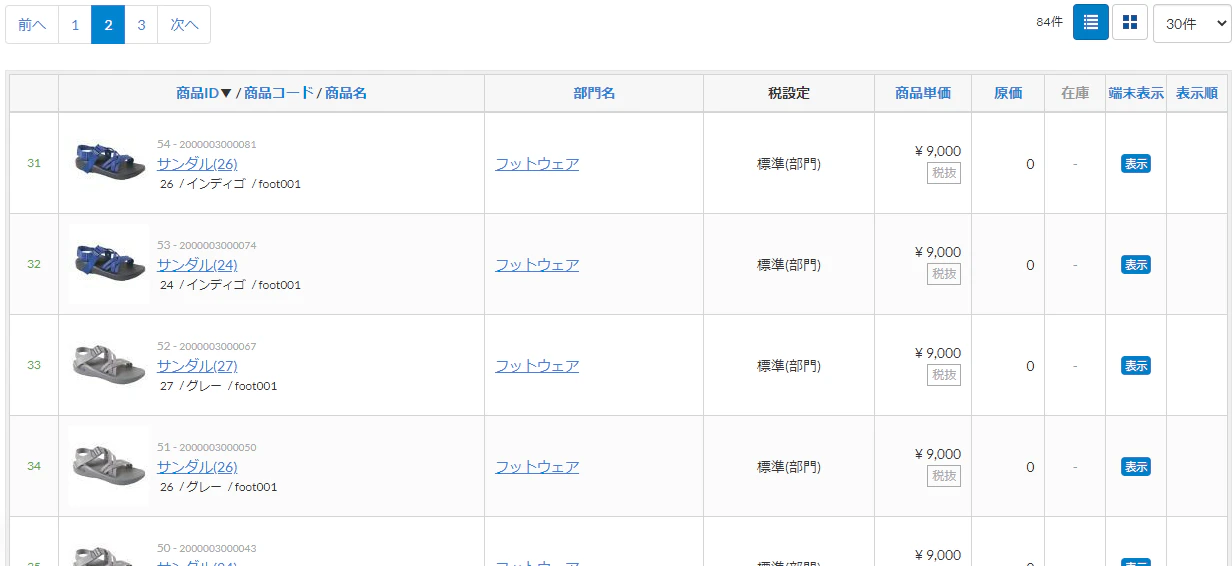Open サンダル(24) product link
The image size is (1232, 566).
pyautogui.click(x=197, y=265)
